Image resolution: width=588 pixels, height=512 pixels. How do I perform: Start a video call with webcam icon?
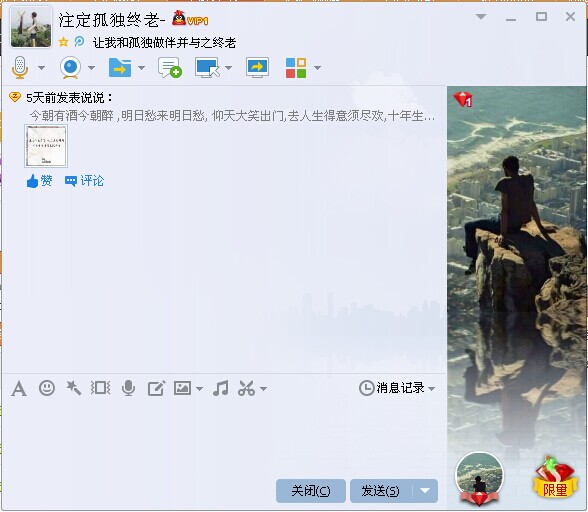[70, 68]
